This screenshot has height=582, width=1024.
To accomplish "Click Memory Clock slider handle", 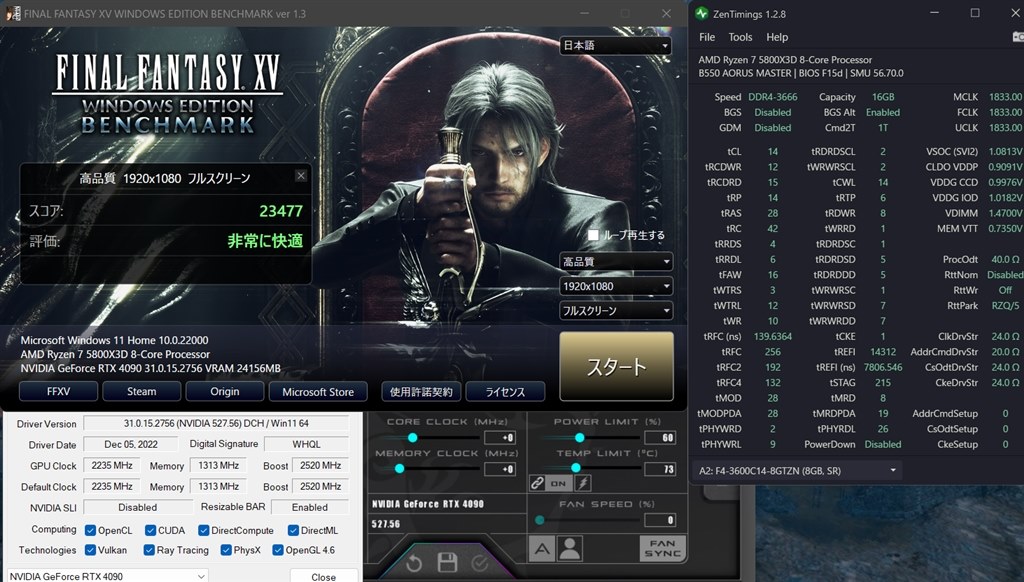I will point(400,468).
